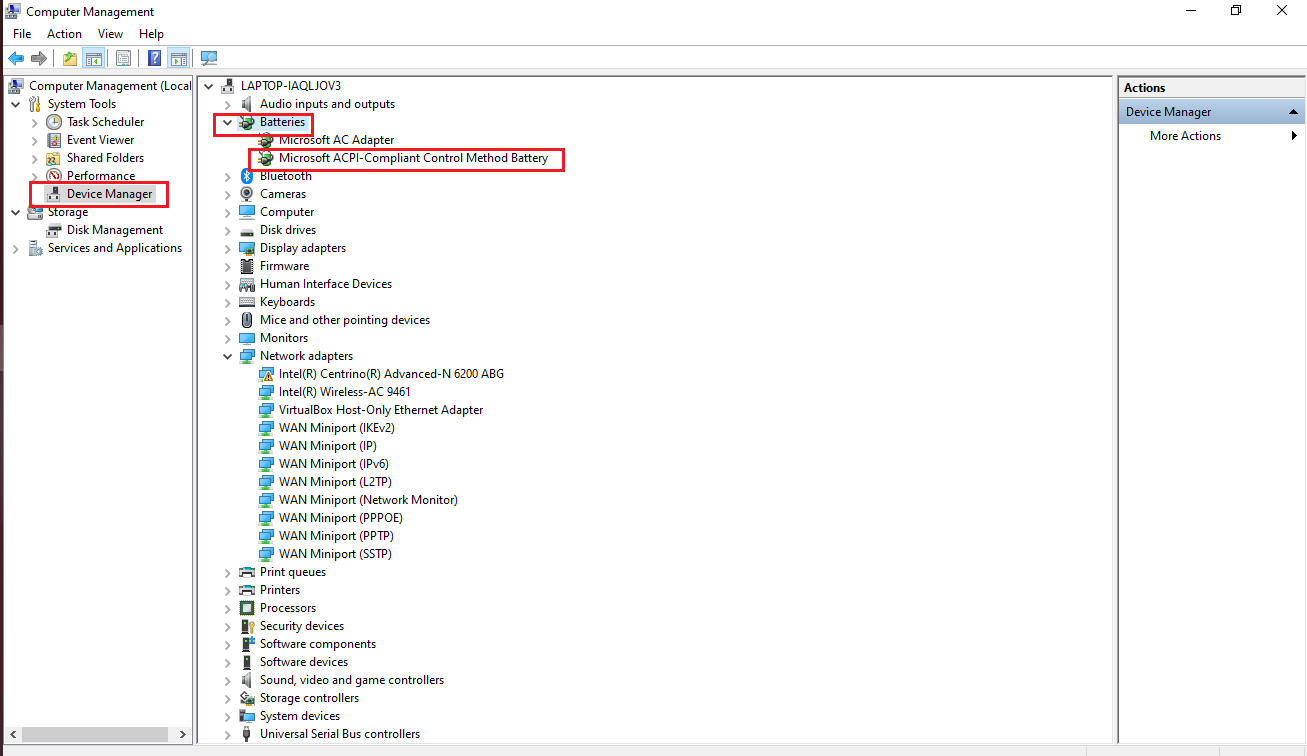Select Computer Management (Local) root node
1307x756 pixels.
point(110,86)
